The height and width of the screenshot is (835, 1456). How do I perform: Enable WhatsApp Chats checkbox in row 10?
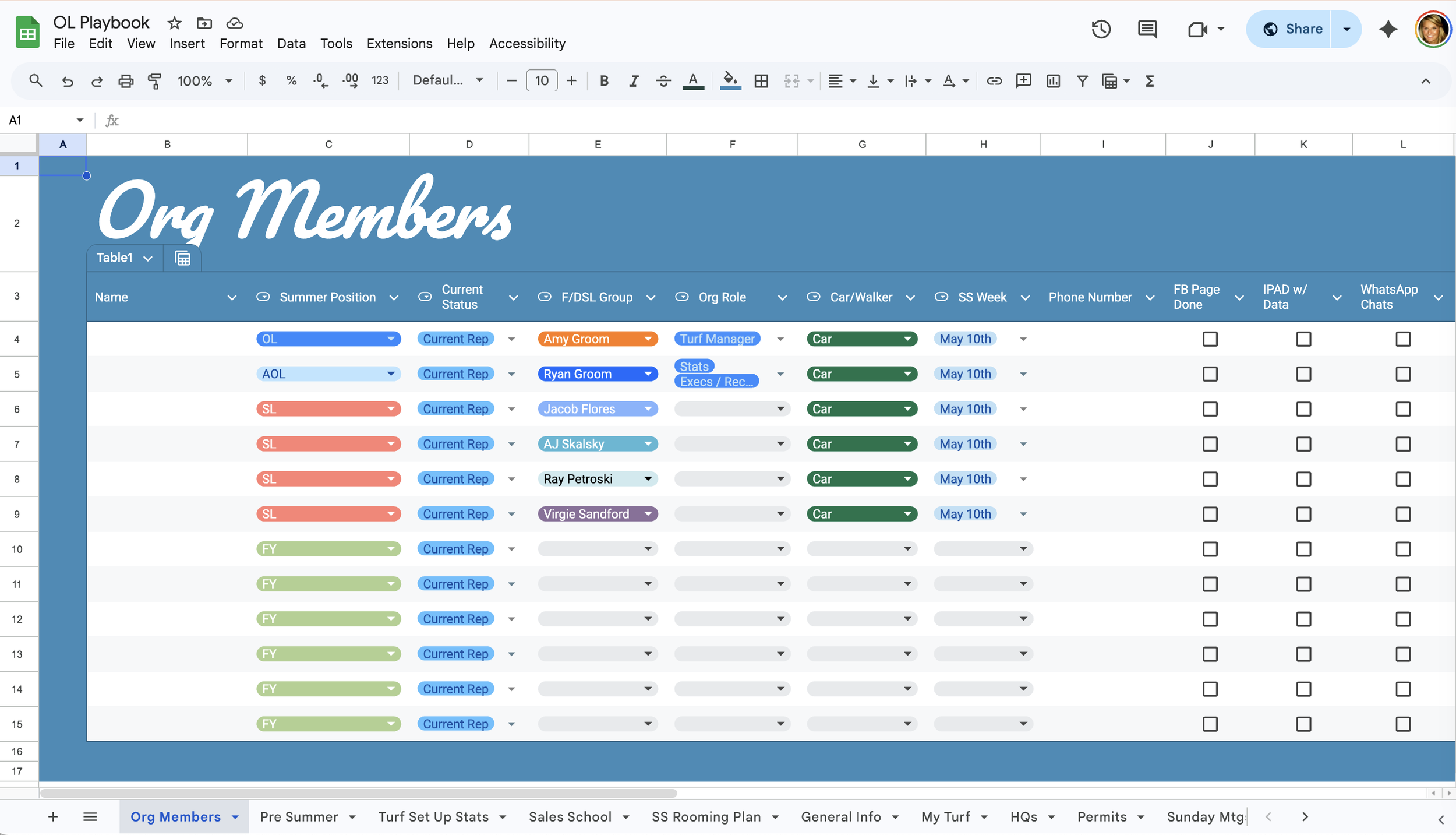(x=1402, y=549)
